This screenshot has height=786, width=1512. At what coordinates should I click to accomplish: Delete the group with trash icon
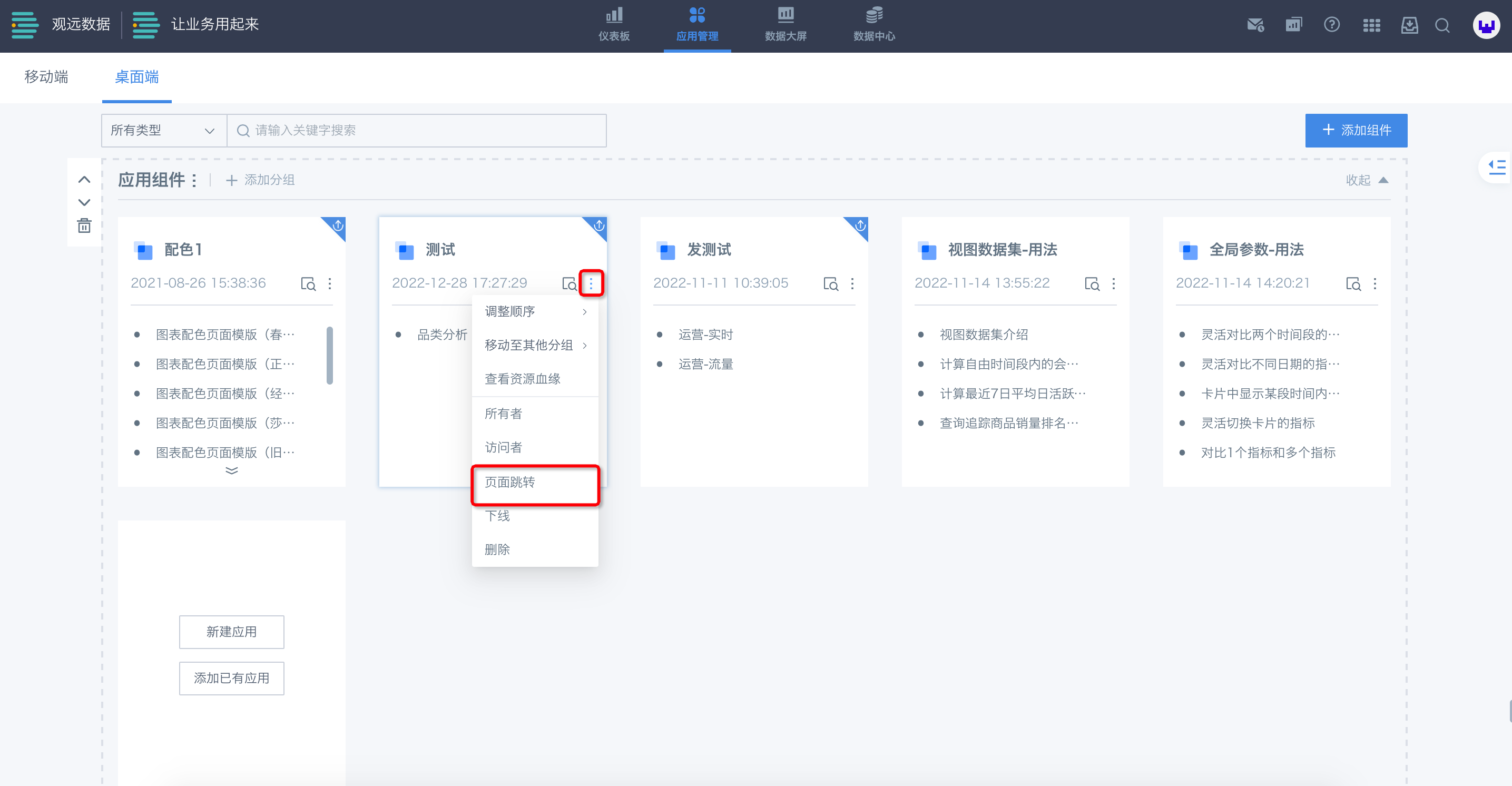(x=84, y=225)
